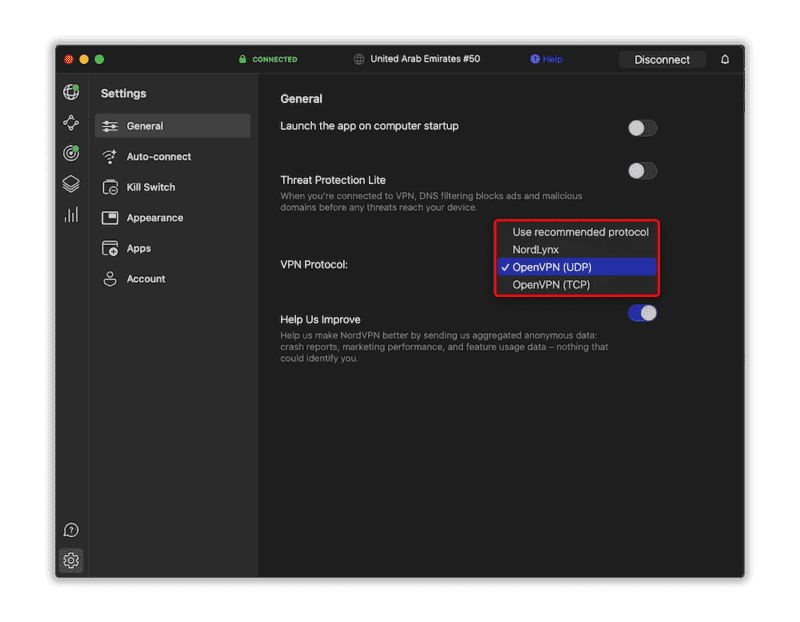This screenshot has width=800, height=622.
Task: Click the settings gear icon
Action: [71, 560]
